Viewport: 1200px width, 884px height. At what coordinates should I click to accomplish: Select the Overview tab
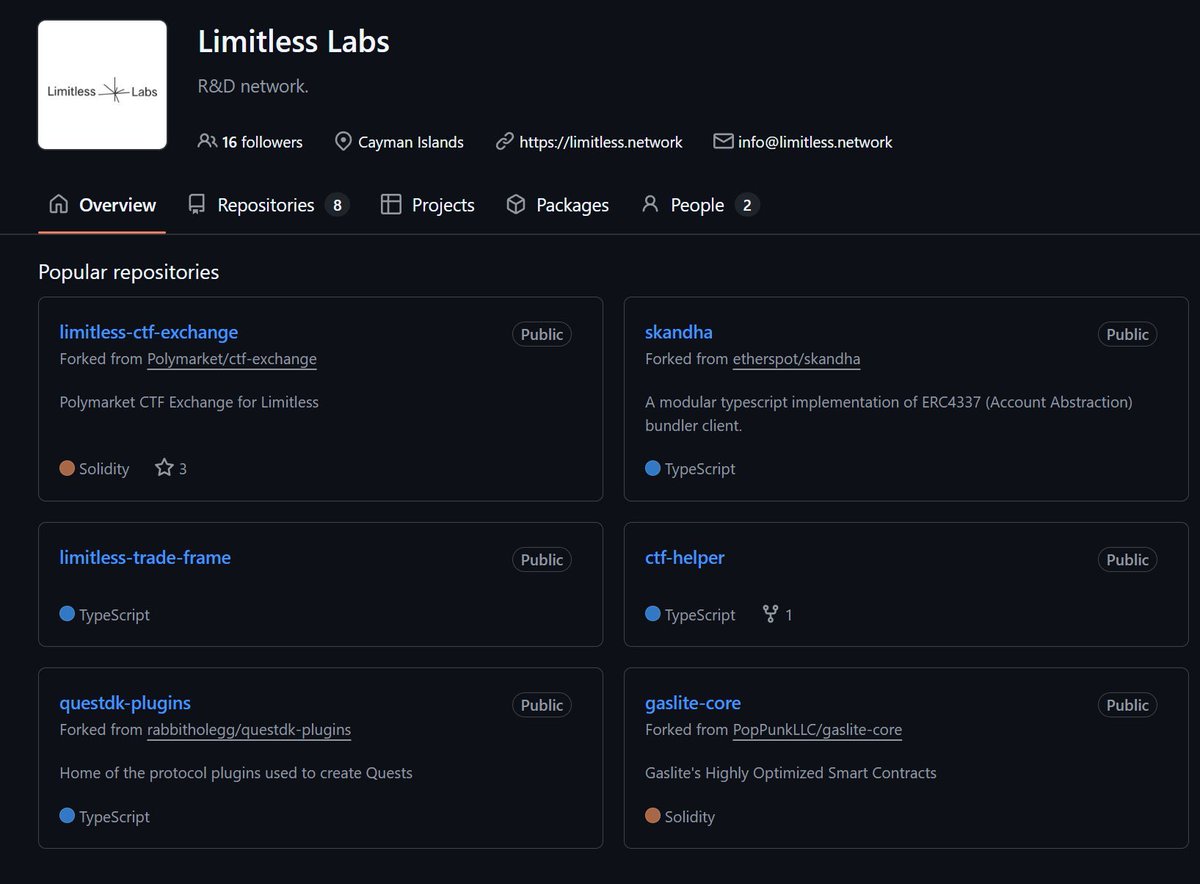coord(102,205)
